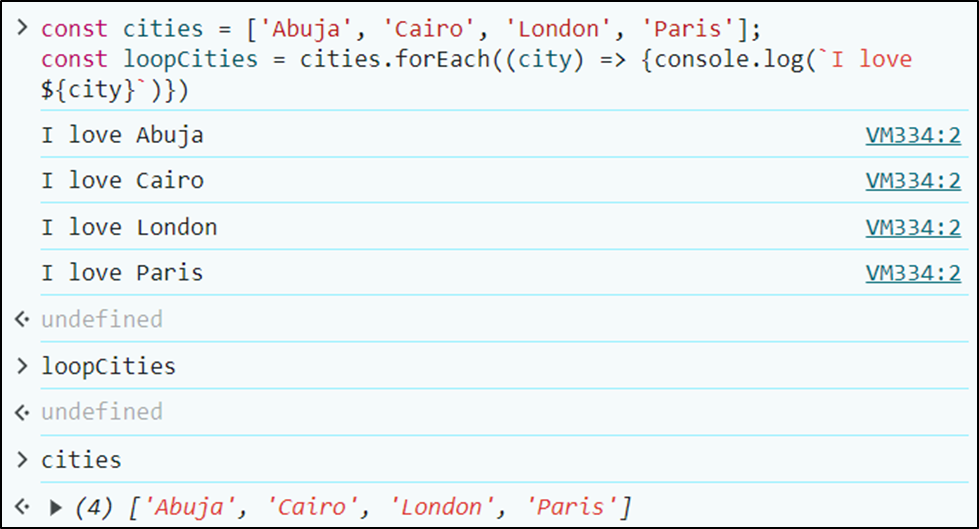The width and height of the screenshot is (979, 529).
Task: Select the "I love Paris" log message
Action: (x=122, y=273)
